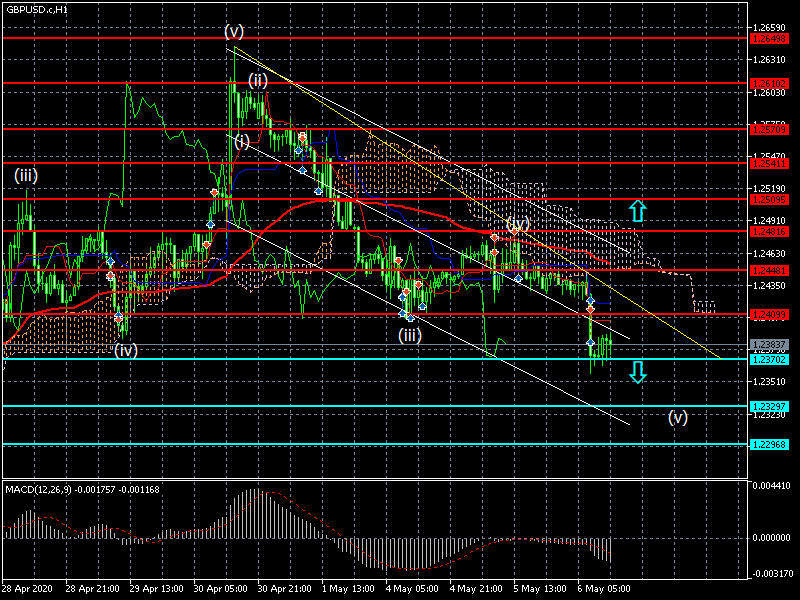The height and width of the screenshot is (600, 800).
Task: Click the (iv) wave label near the 1.23702 line
Action: click(x=126, y=350)
